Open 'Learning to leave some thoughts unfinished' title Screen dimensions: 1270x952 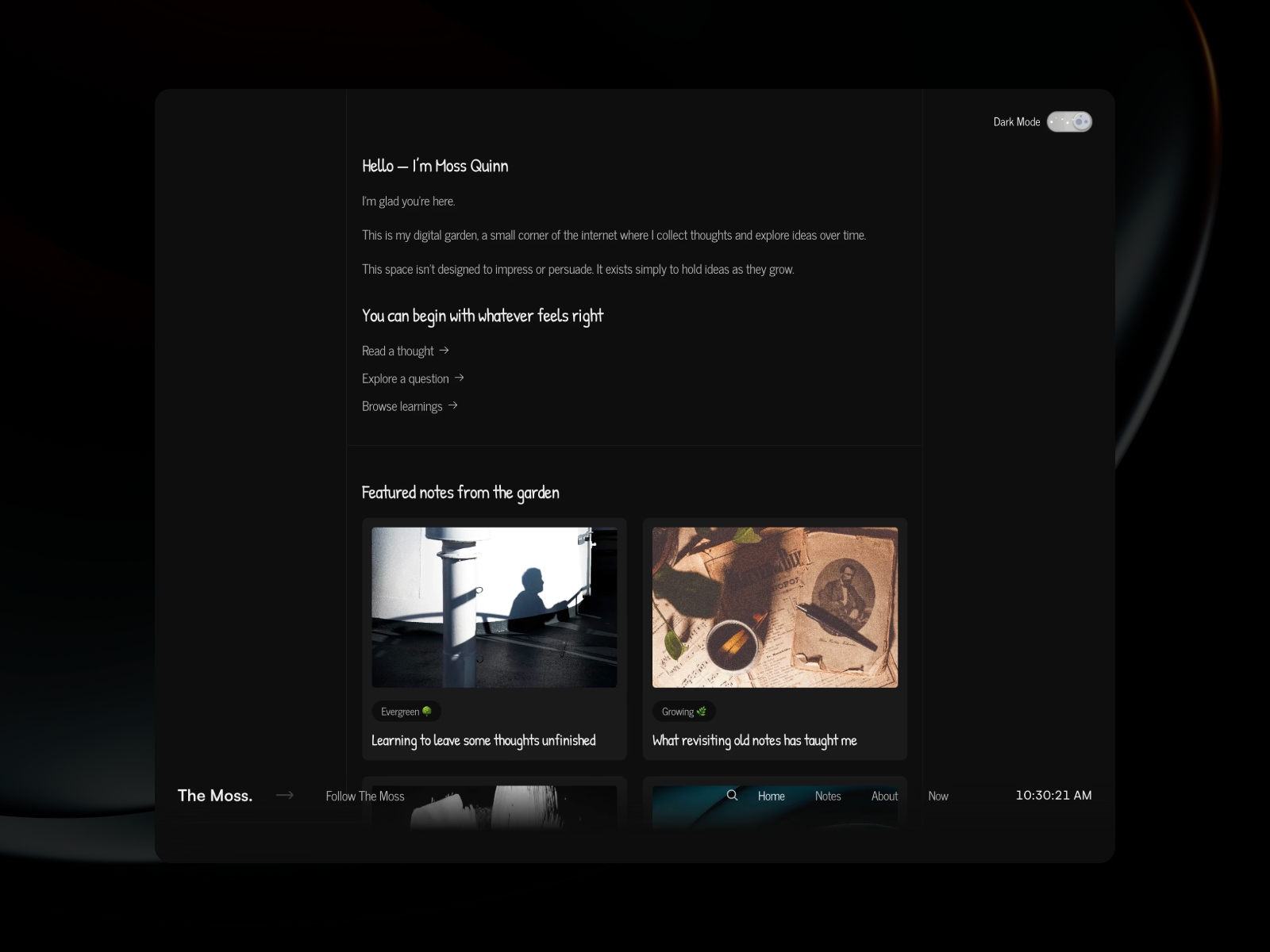coord(483,740)
